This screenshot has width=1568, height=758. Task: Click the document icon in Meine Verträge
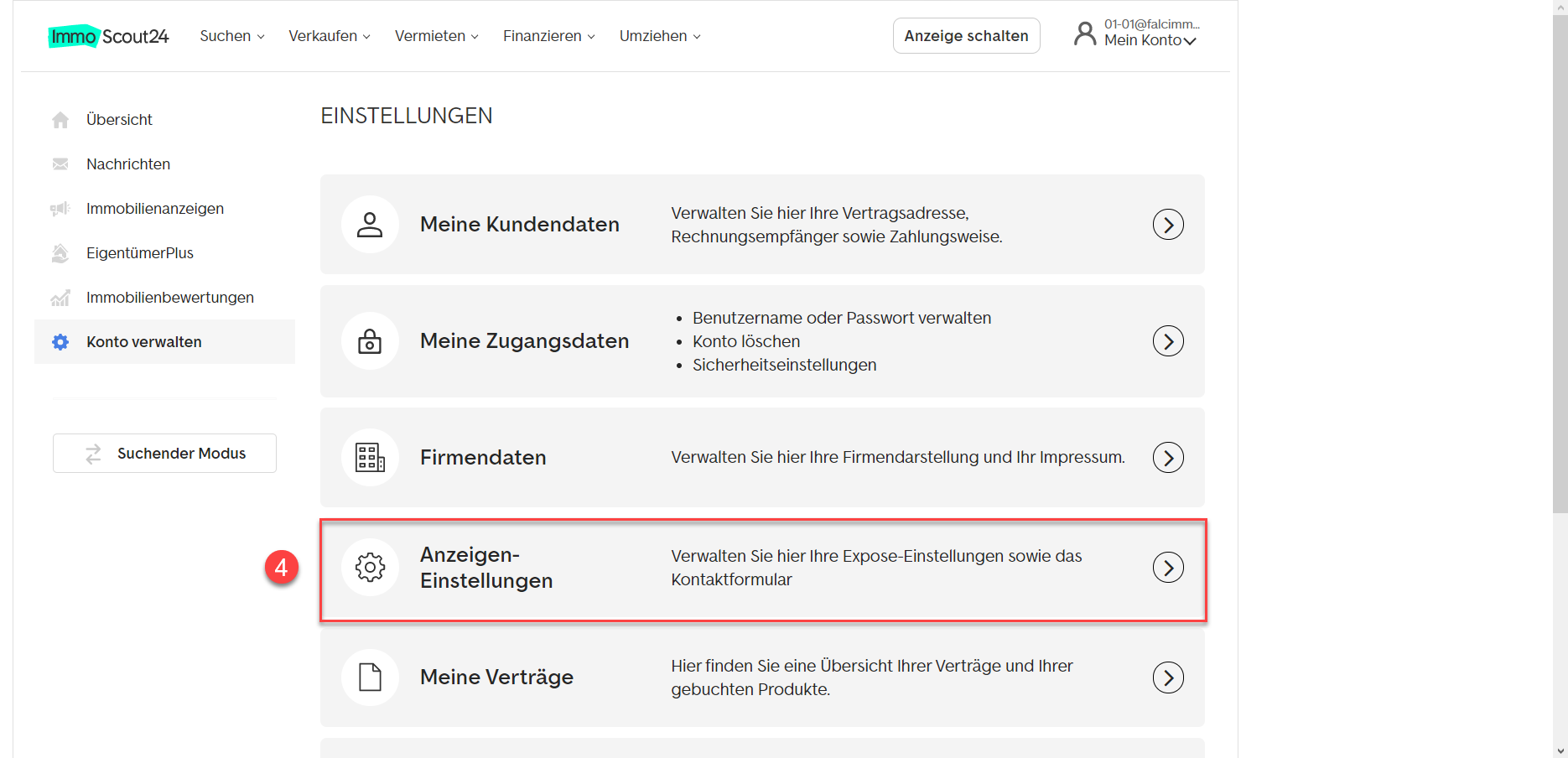pos(370,677)
